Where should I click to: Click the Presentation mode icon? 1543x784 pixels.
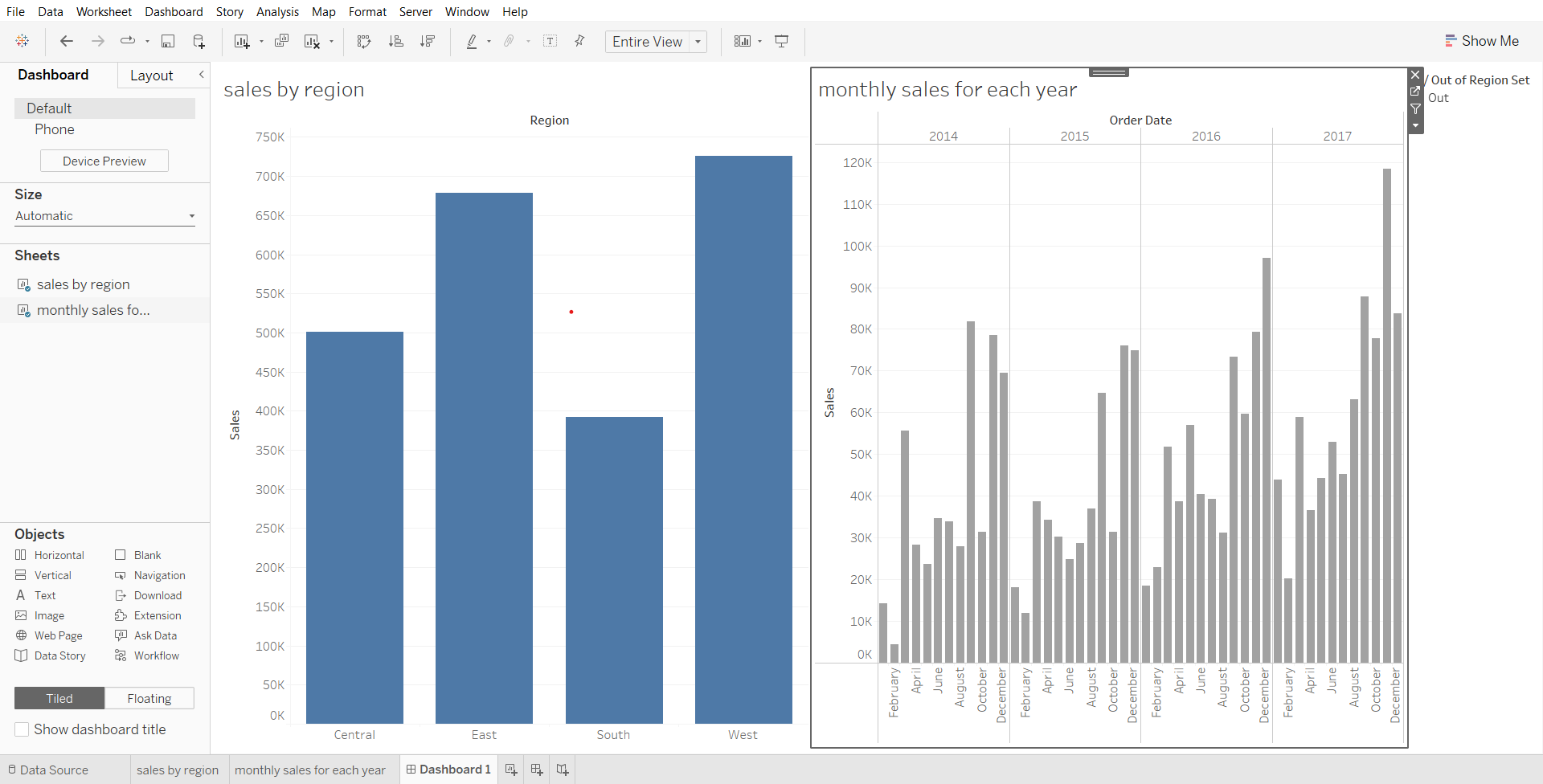[781, 41]
